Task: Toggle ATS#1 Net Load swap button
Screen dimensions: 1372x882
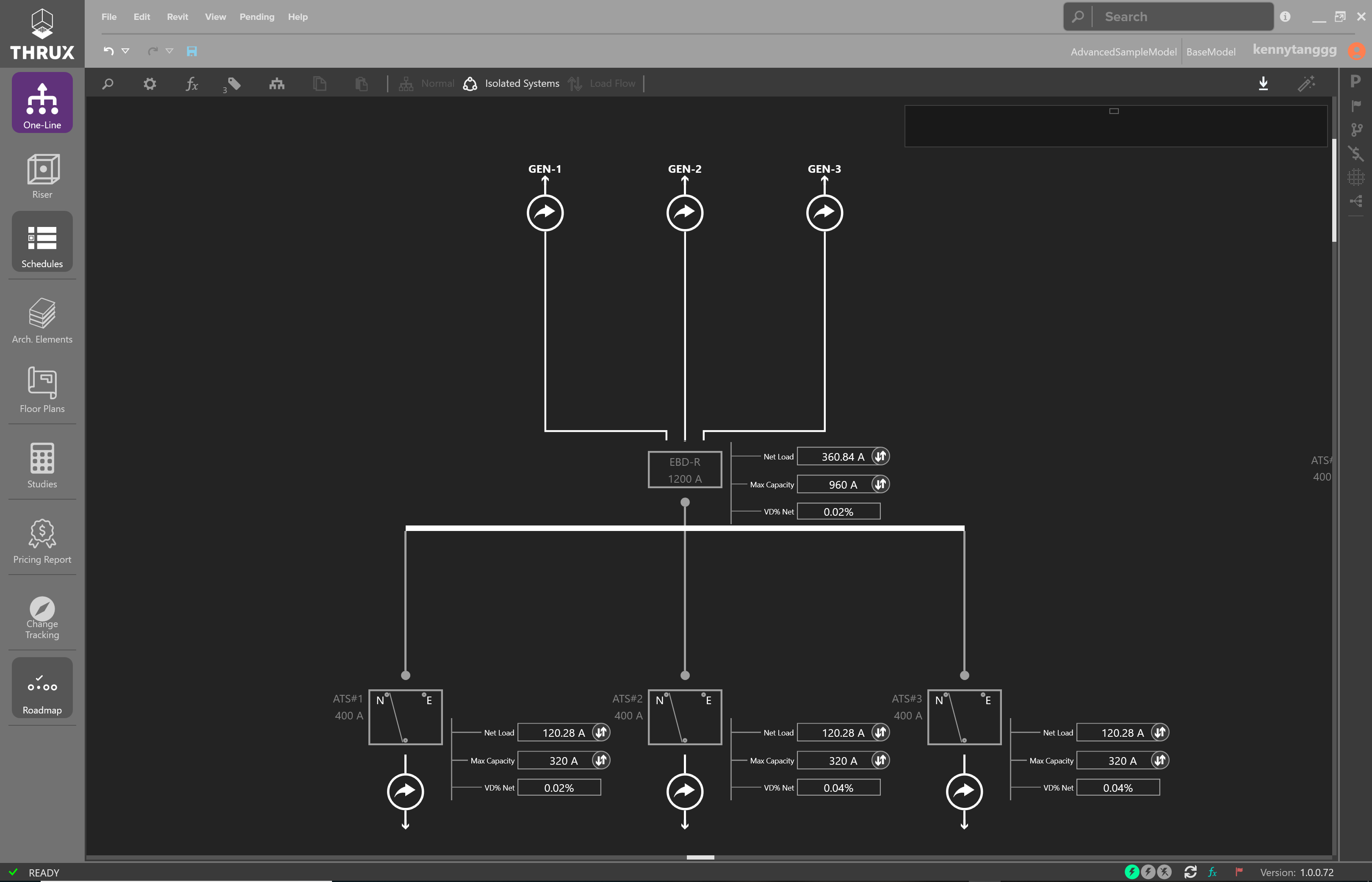Action: [601, 732]
